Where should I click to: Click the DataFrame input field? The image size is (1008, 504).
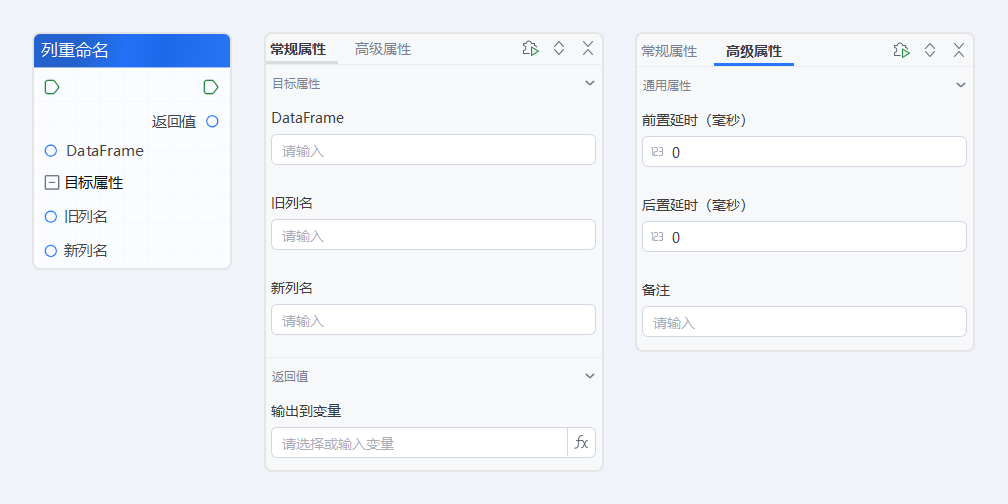click(433, 150)
